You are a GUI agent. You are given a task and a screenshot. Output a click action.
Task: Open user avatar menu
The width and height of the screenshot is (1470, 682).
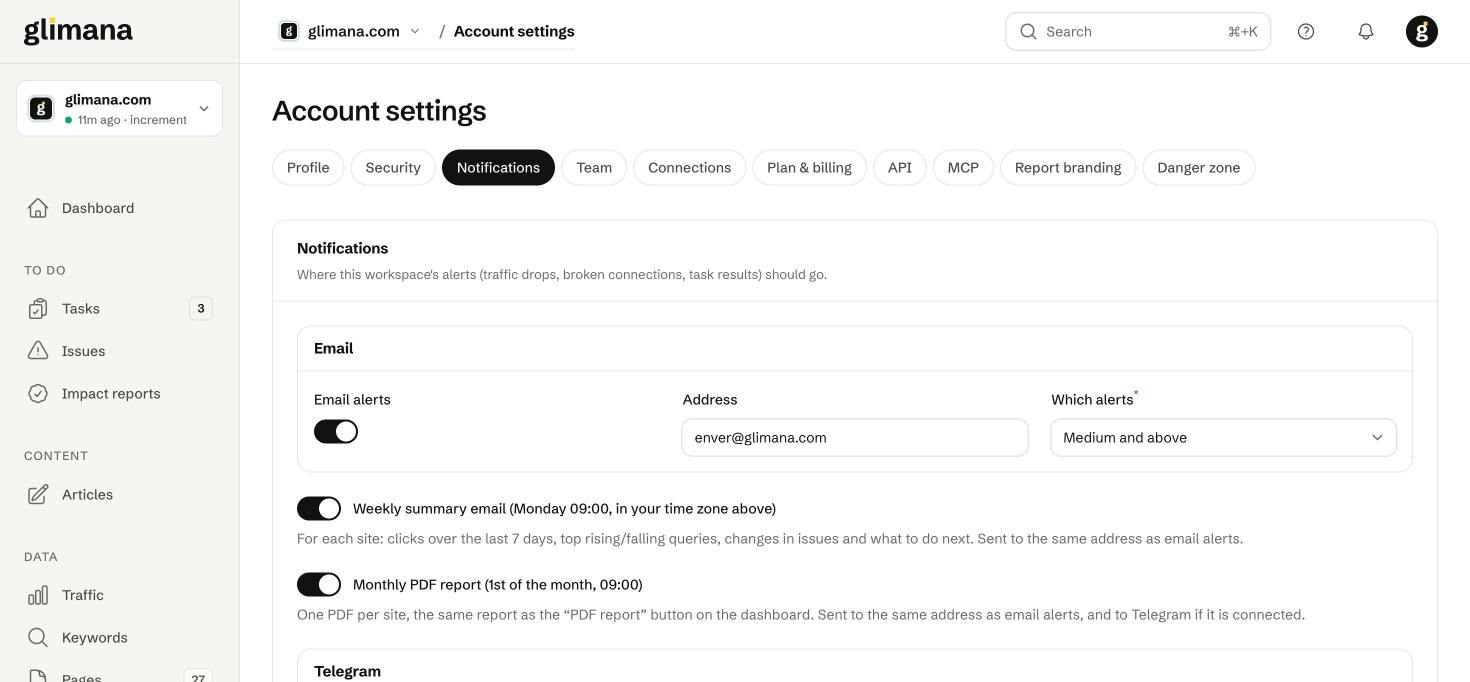(x=1422, y=31)
